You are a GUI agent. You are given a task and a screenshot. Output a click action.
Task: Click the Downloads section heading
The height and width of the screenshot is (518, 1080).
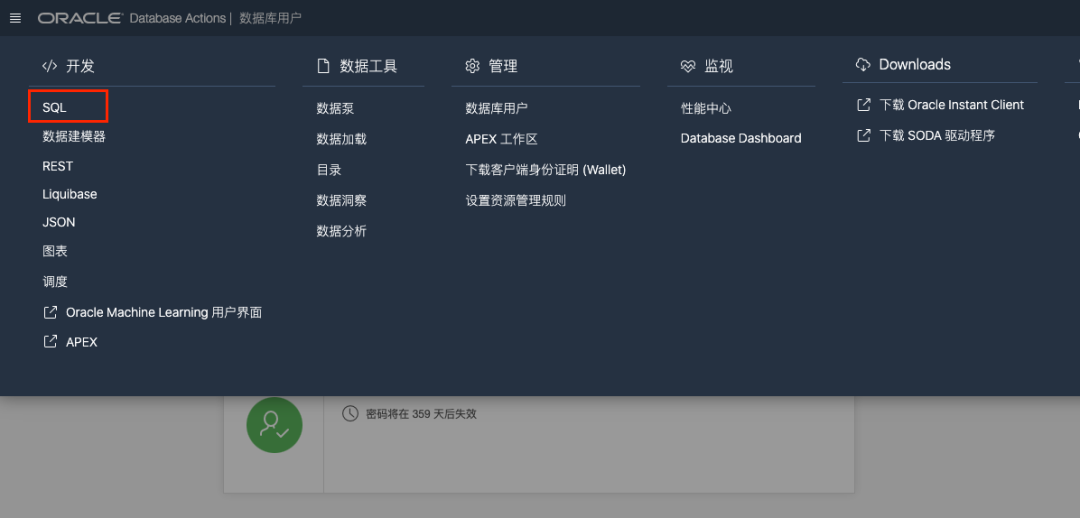coord(915,65)
